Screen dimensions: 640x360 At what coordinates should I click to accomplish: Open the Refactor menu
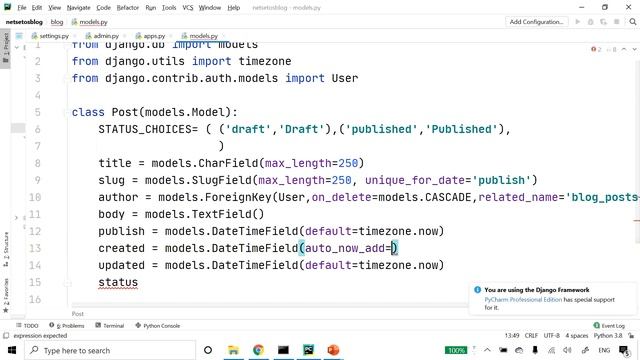point(128,7)
